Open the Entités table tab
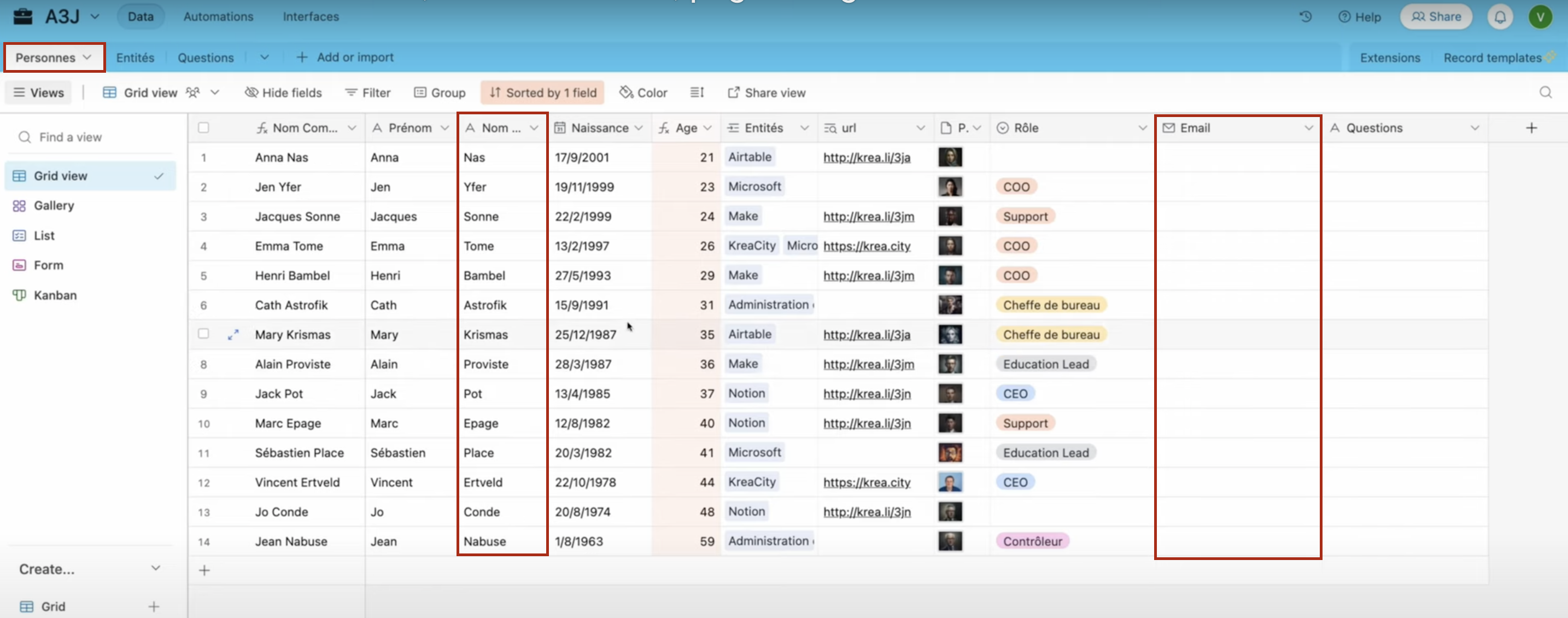Screen dimensions: 1568x618 pos(135,57)
